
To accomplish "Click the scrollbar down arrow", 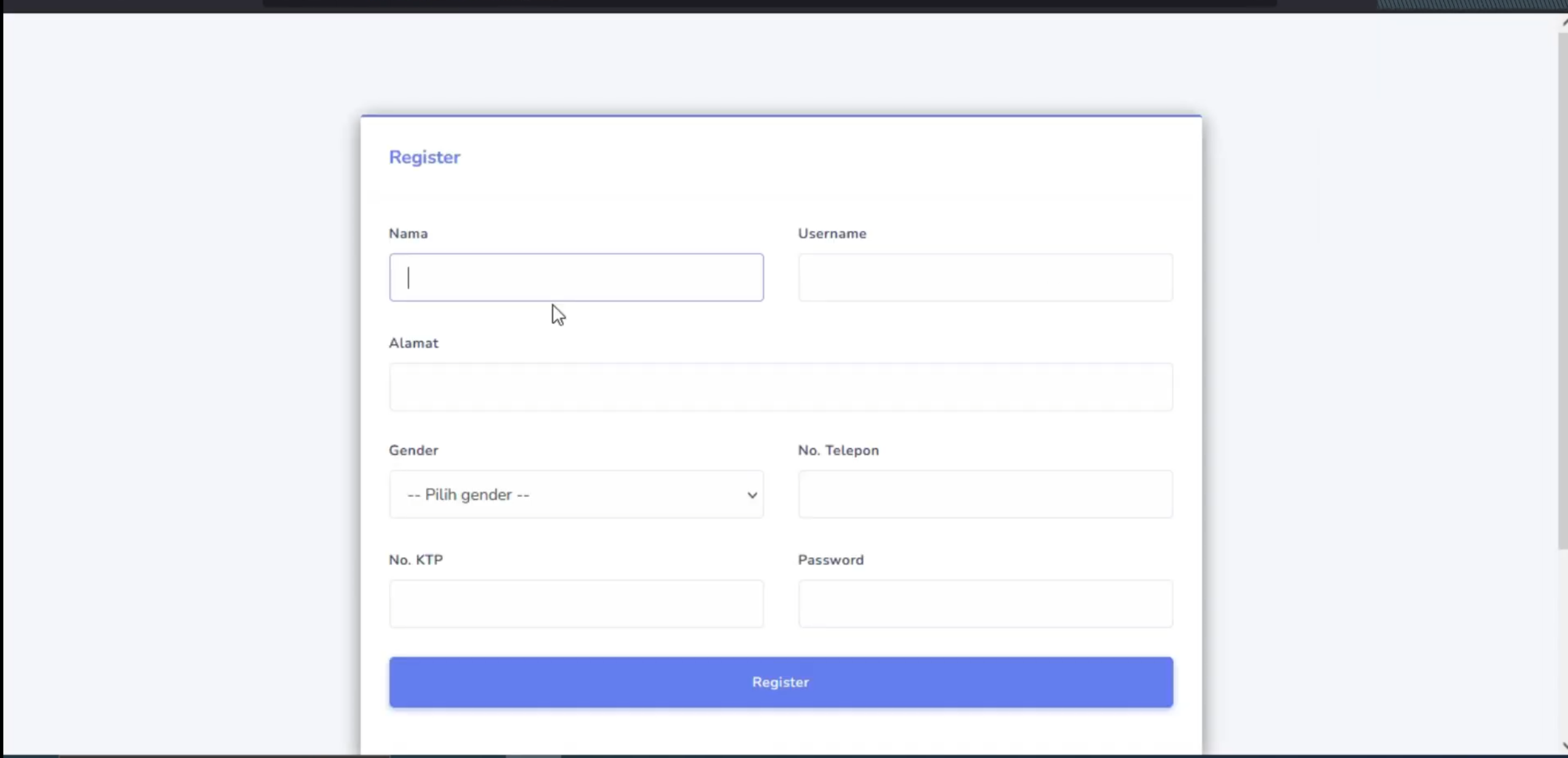I will [1564, 746].
